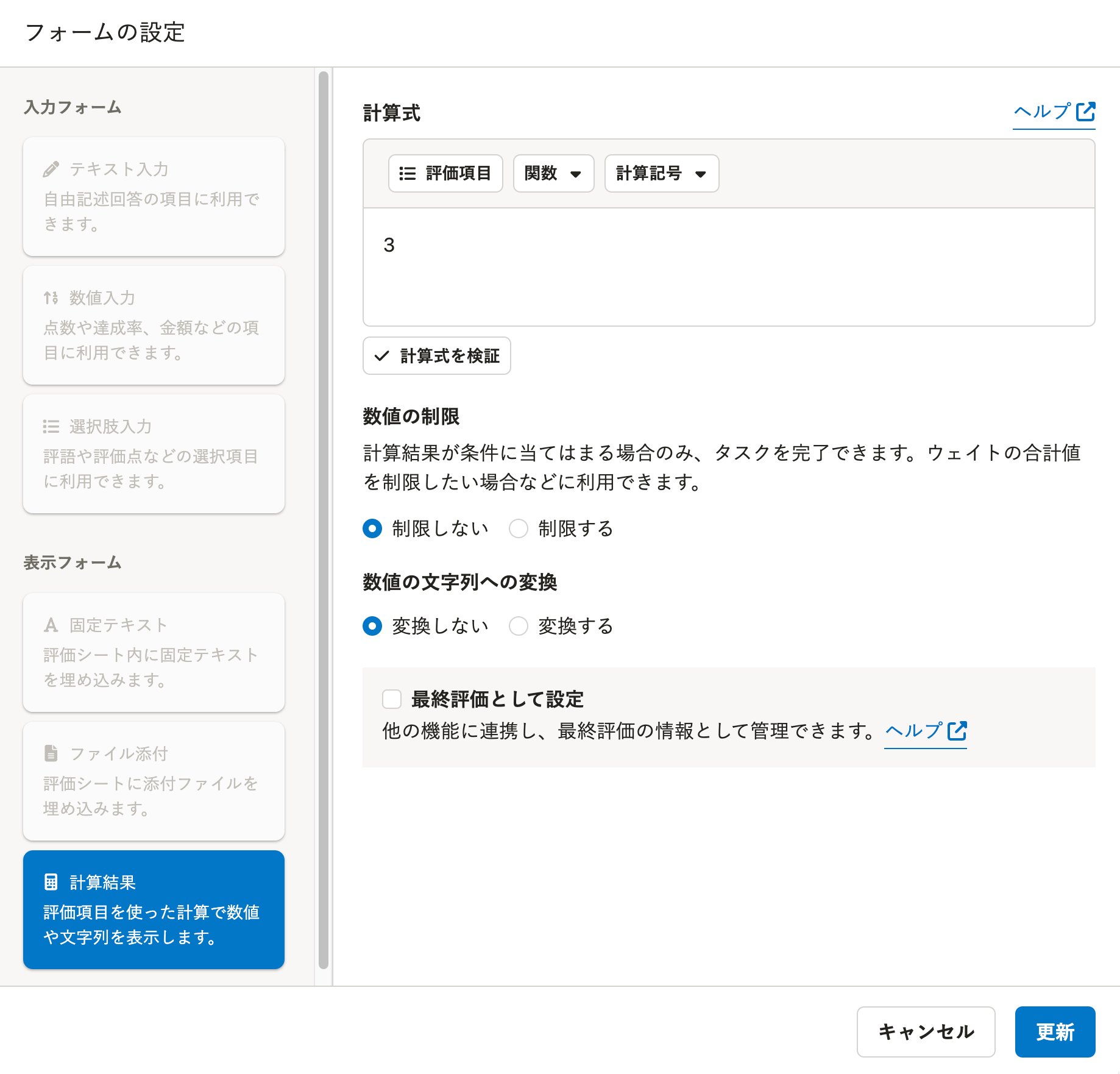Click the numeric sort icon on 数値入力
This screenshot has height=1074, width=1120.
[x=51, y=297]
